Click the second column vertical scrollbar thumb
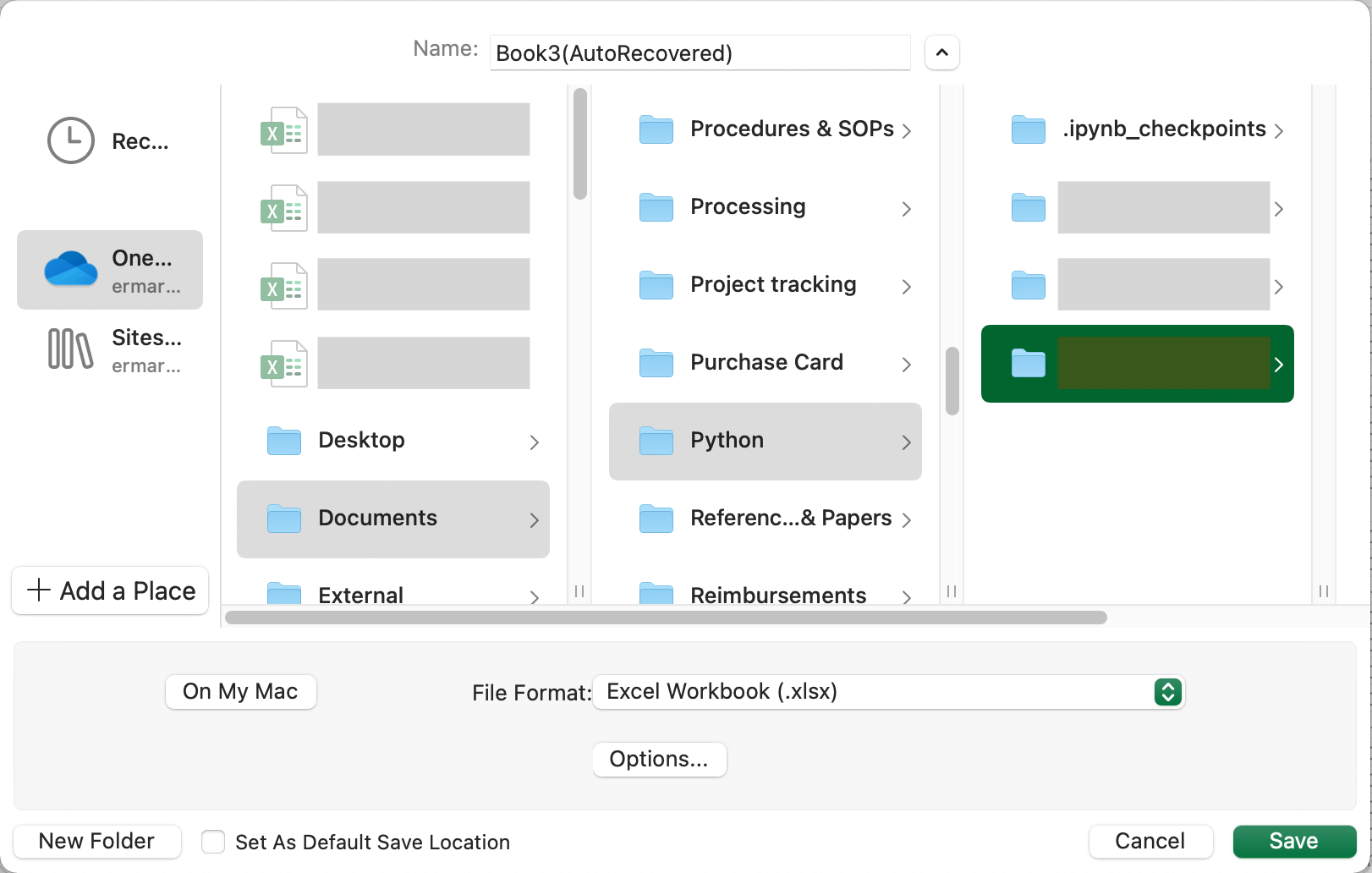Image resolution: width=1372 pixels, height=873 pixels. [x=952, y=381]
